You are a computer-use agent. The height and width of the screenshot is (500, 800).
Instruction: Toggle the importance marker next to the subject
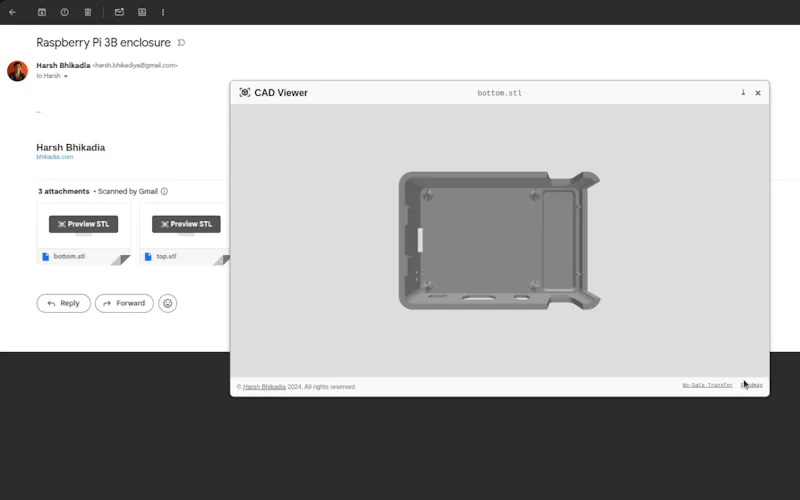point(181,43)
